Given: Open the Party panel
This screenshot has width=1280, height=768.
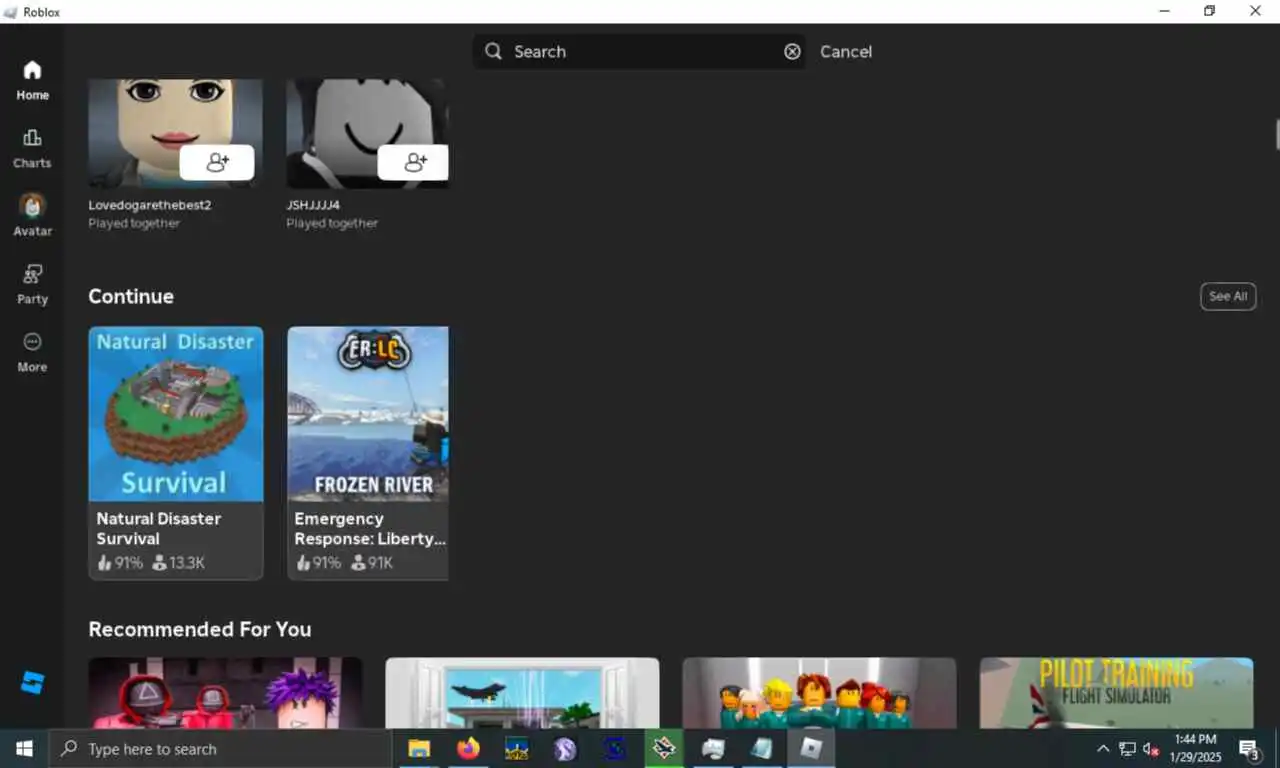Looking at the screenshot, I should (32, 284).
